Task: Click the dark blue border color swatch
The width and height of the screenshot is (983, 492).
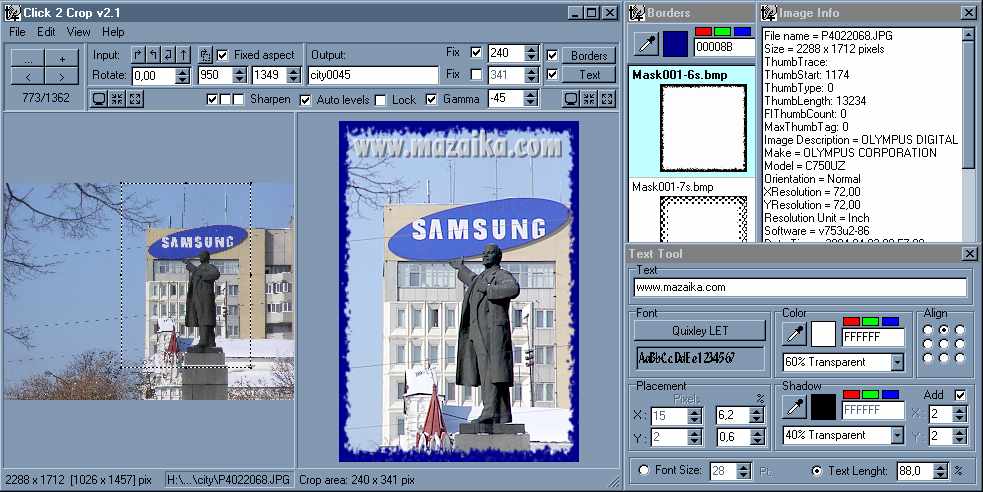Action: [675, 43]
